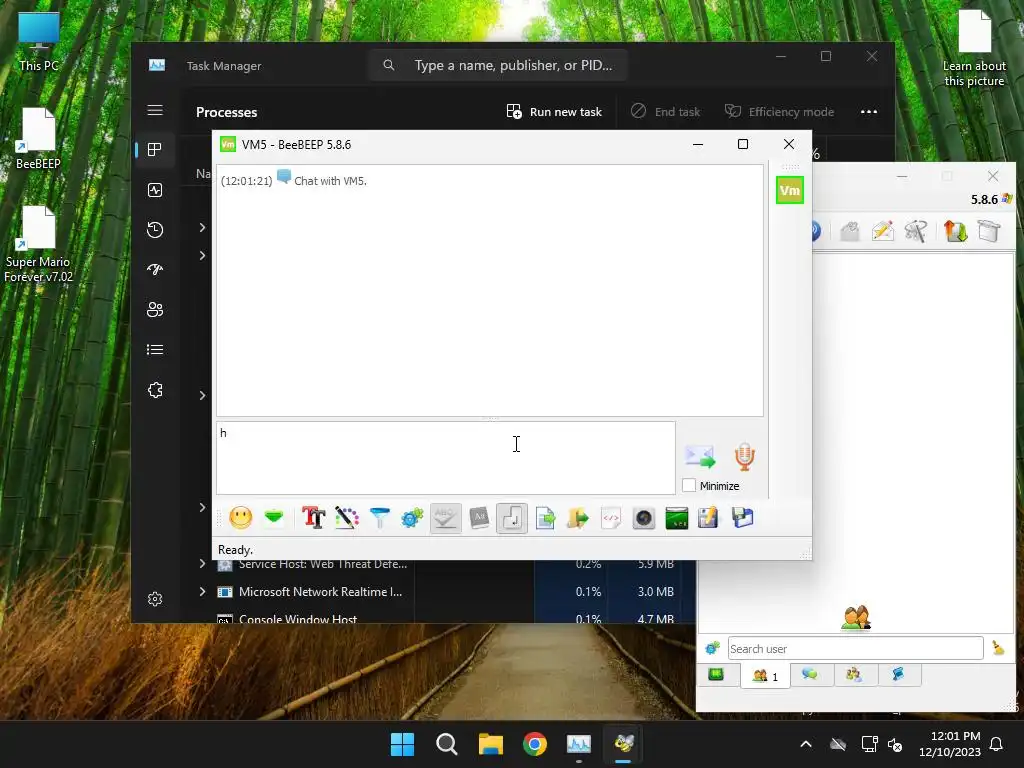Viewport: 1024px width, 768px height.
Task: Click End task in Task Manager
Action: pos(665,112)
